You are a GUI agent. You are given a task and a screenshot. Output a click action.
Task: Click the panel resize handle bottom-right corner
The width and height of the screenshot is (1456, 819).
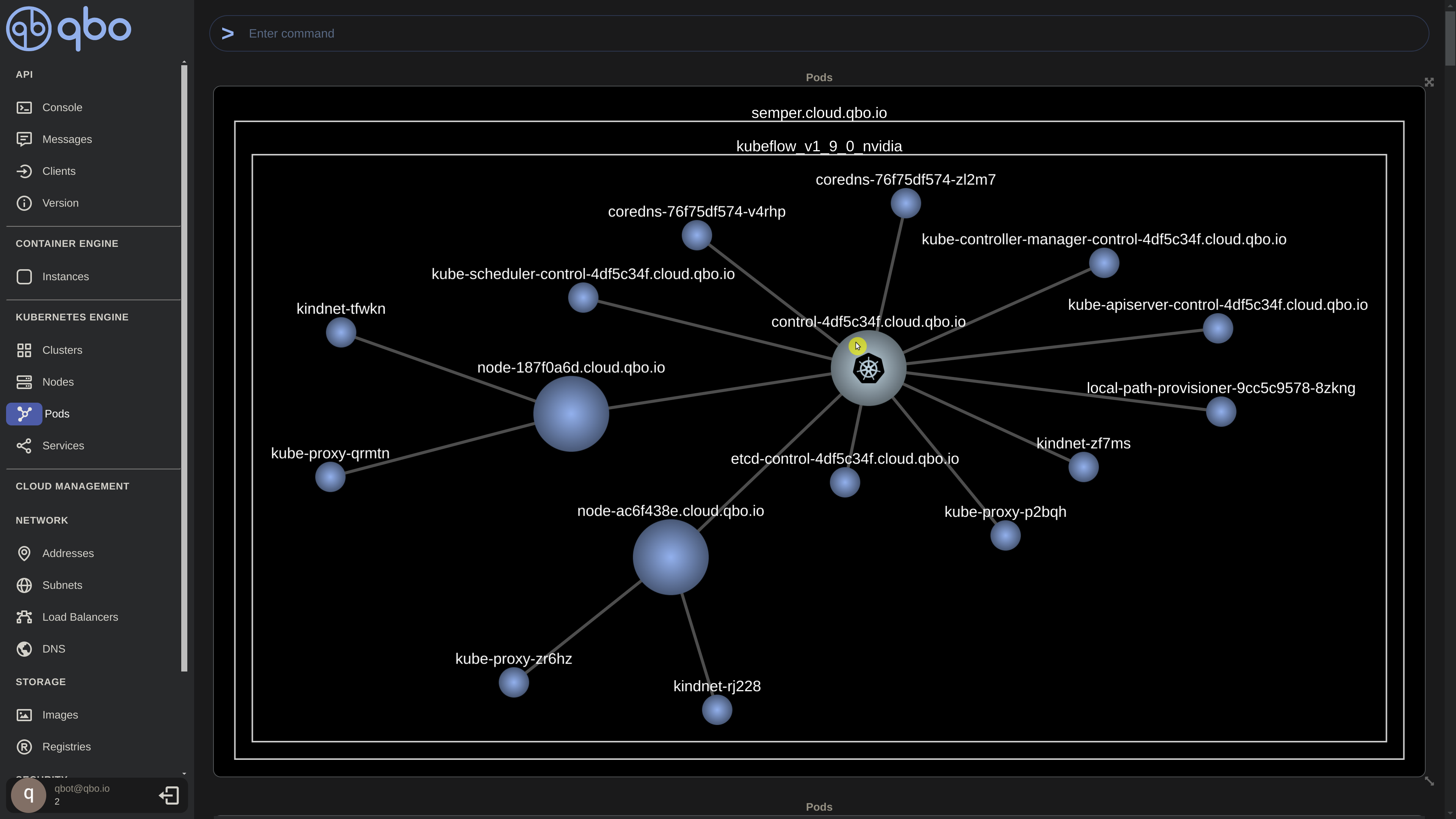click(x=1429, y=781)
